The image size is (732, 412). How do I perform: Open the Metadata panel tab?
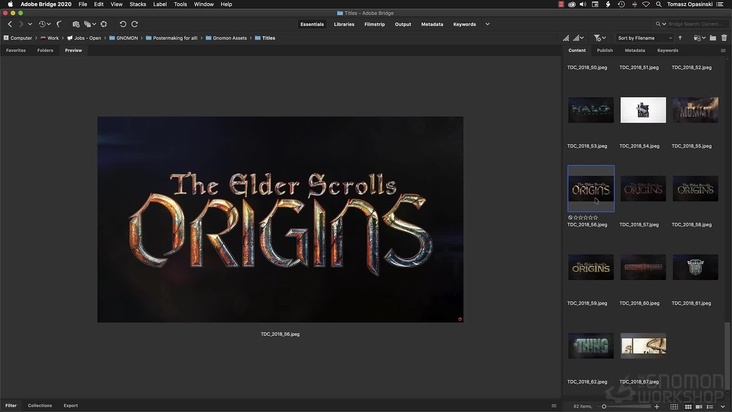[x=635, y=50]
